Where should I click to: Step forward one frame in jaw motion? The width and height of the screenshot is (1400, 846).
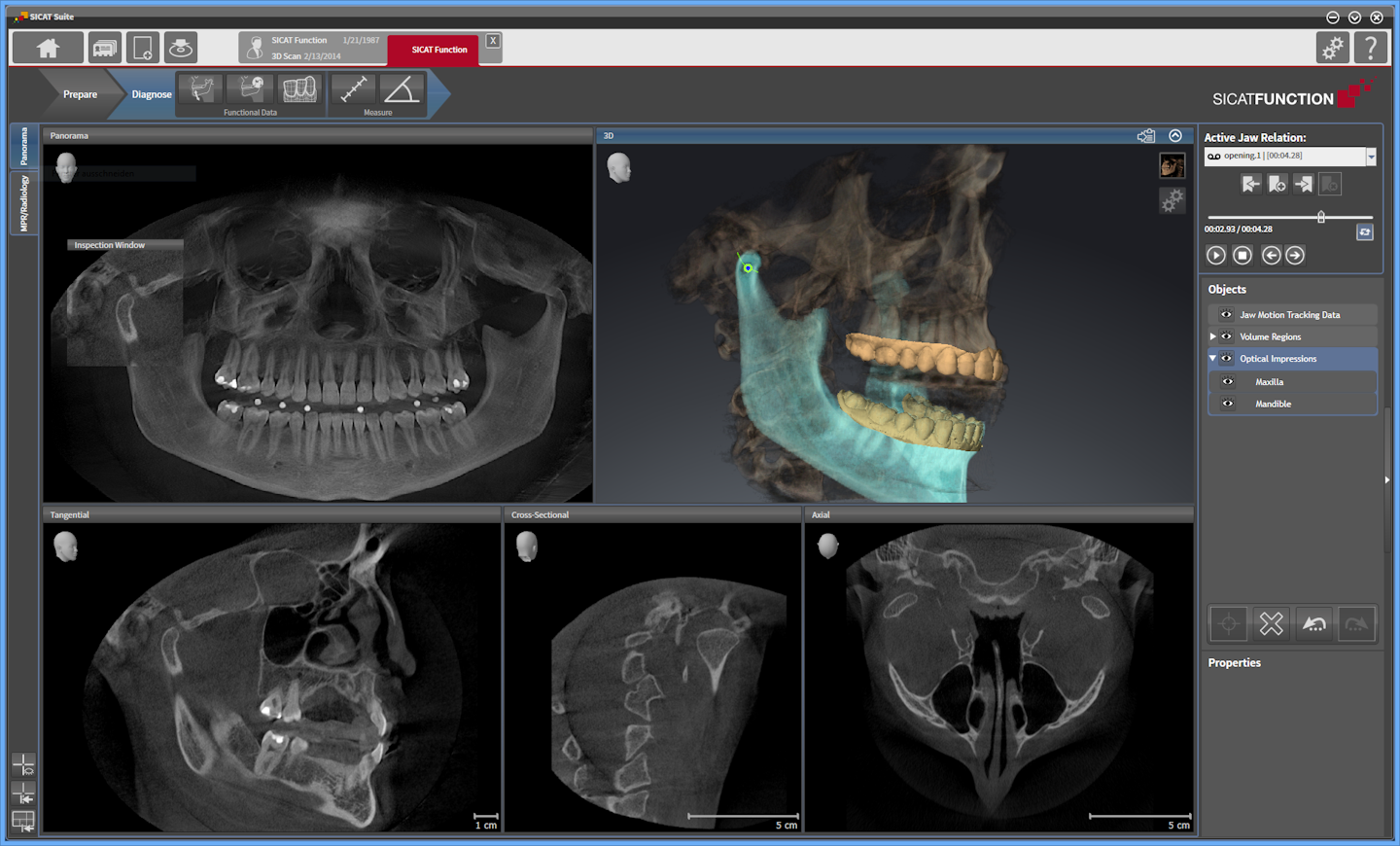coord(1295,255)
